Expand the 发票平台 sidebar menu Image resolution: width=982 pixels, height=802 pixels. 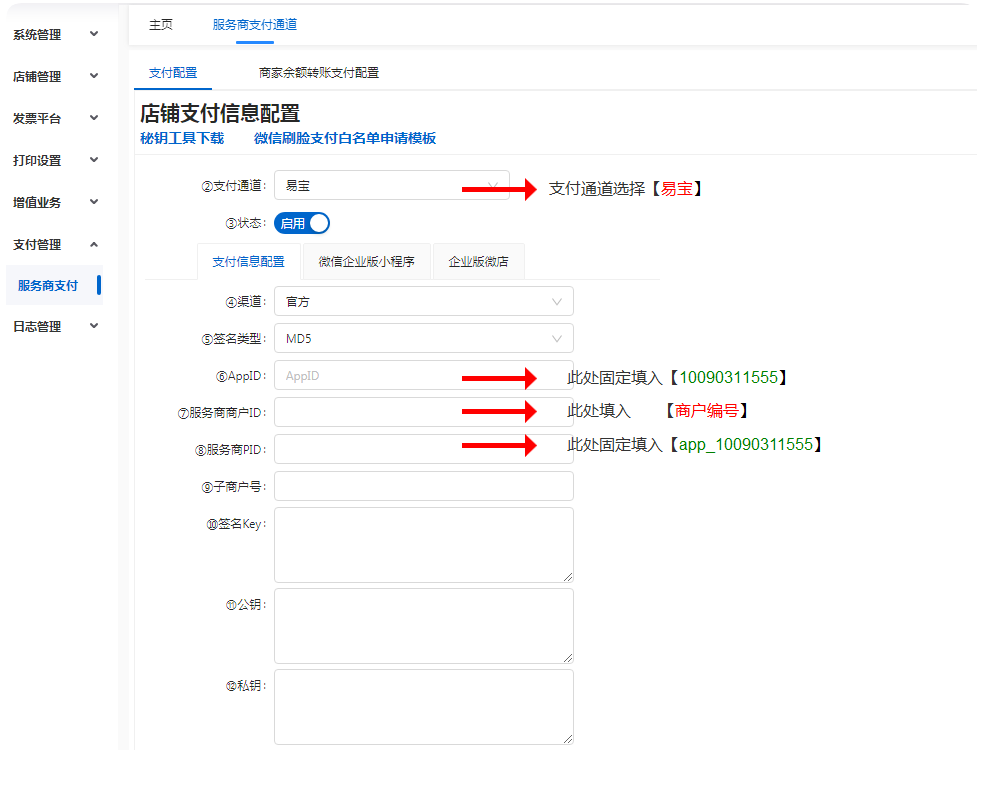(55, 118)
